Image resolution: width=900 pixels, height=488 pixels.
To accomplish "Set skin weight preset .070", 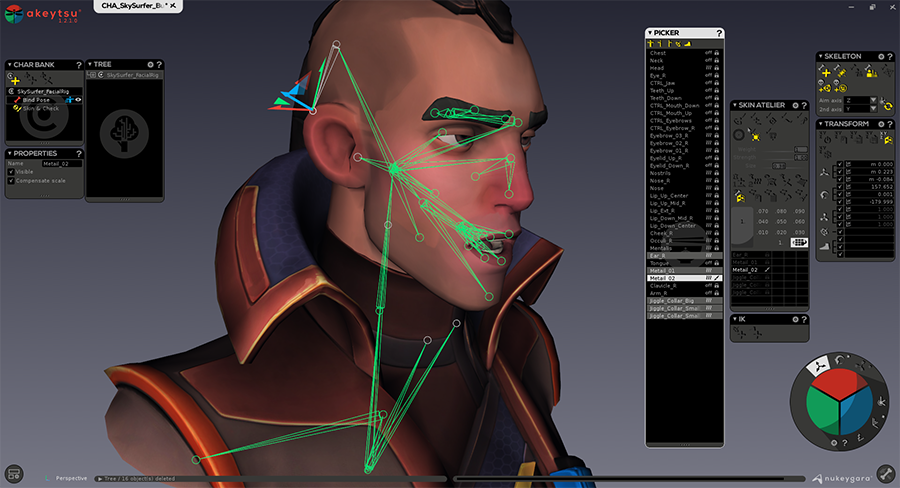I will click(762, 211).
